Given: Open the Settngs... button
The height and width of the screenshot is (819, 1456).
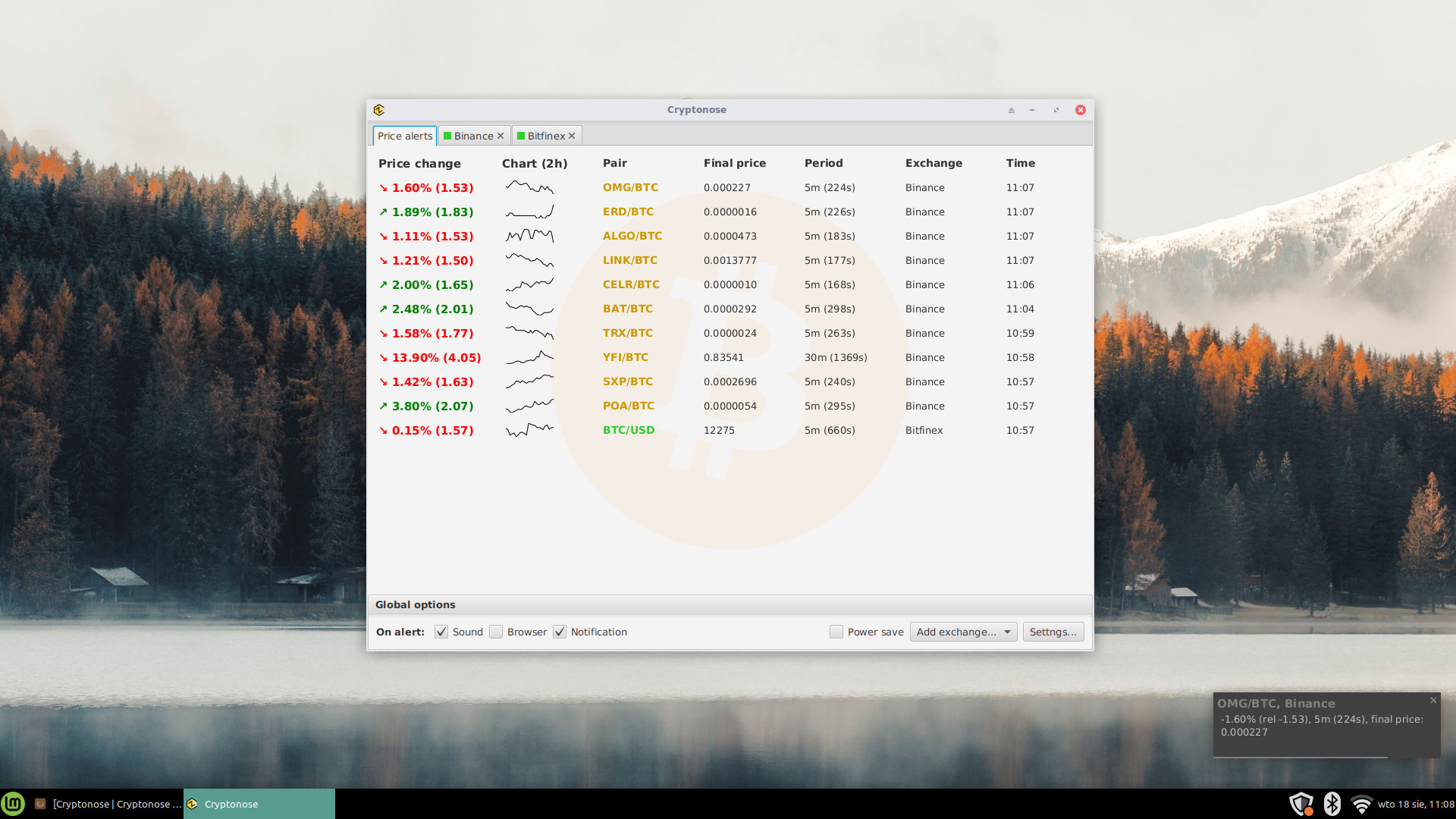Looking at the screenshot, I should 1053,632.
